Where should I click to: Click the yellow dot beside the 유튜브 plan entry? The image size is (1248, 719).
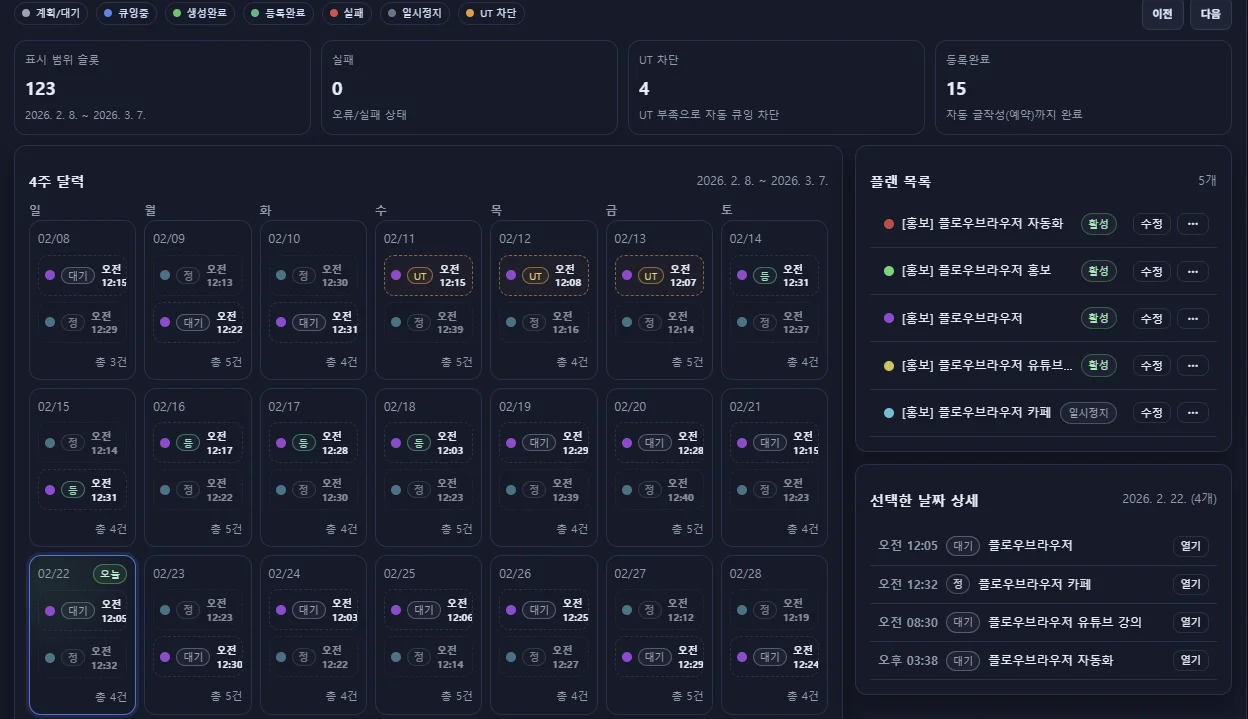[x=886, y=365]
